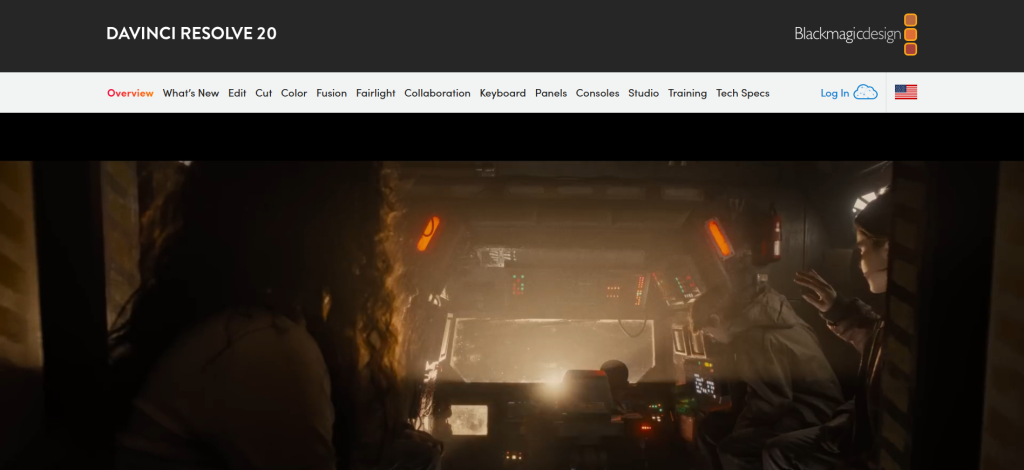Open the Cut page section

tap(263, 93)
